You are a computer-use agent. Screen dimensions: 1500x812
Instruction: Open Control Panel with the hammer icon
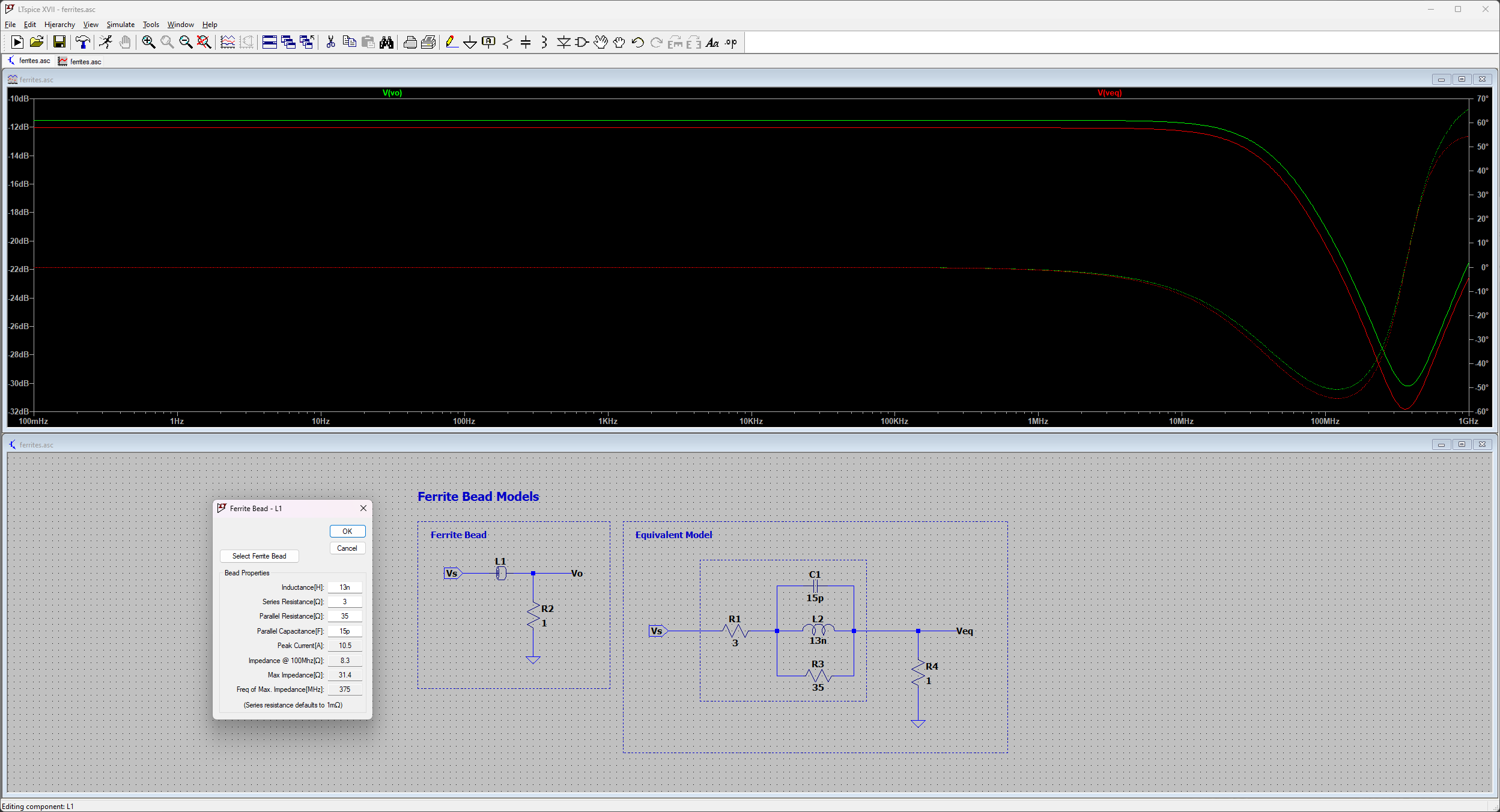(83, 42)
